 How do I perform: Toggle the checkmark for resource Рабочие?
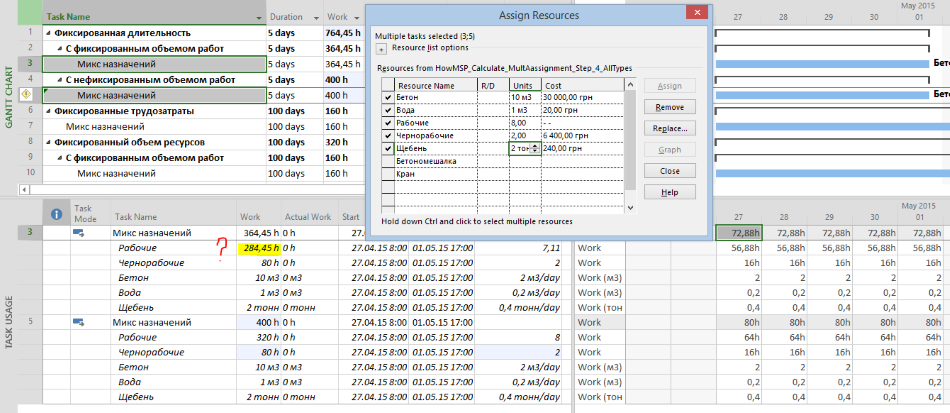pyautogui.click(x=388, y=123)
